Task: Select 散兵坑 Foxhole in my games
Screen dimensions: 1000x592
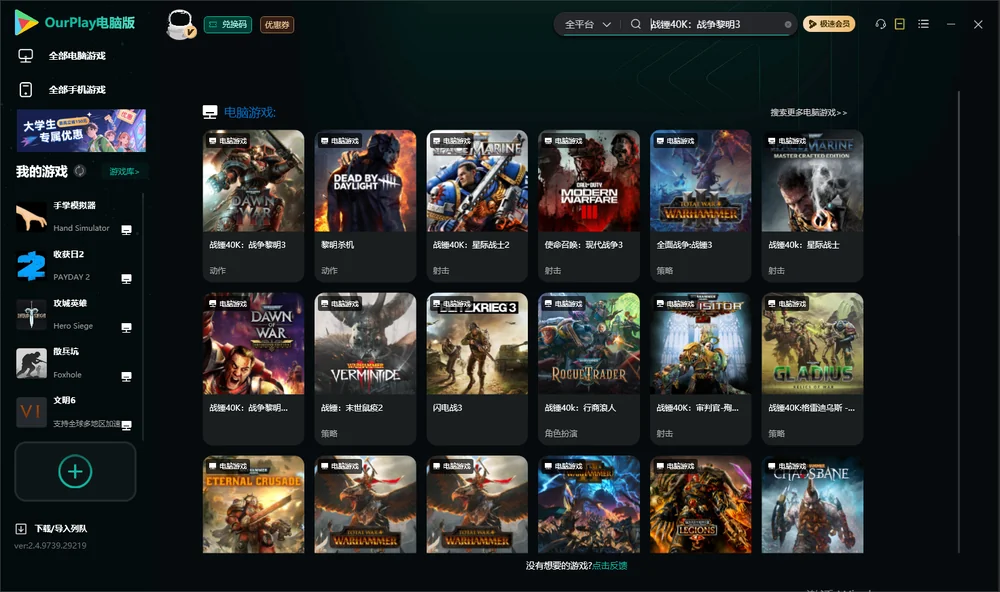Action: tap(75, 364)
